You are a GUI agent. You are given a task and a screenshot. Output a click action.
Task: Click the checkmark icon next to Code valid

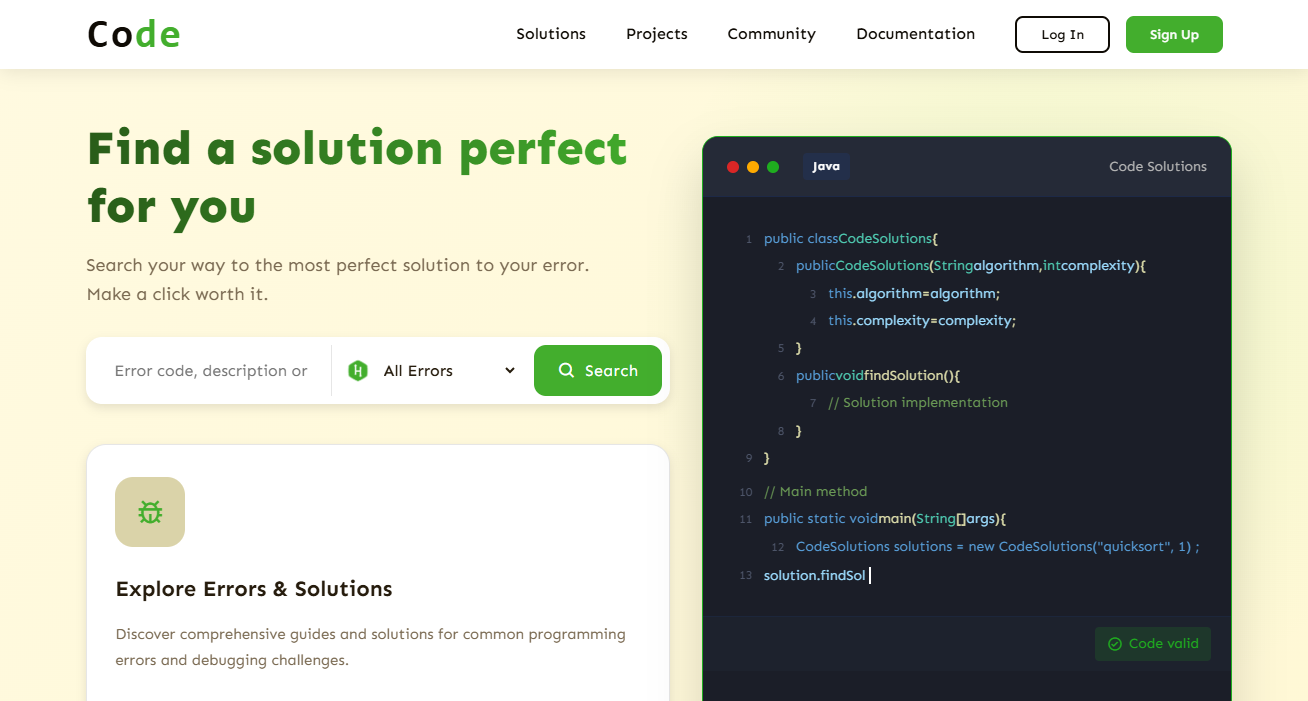tap(1115, 644)
